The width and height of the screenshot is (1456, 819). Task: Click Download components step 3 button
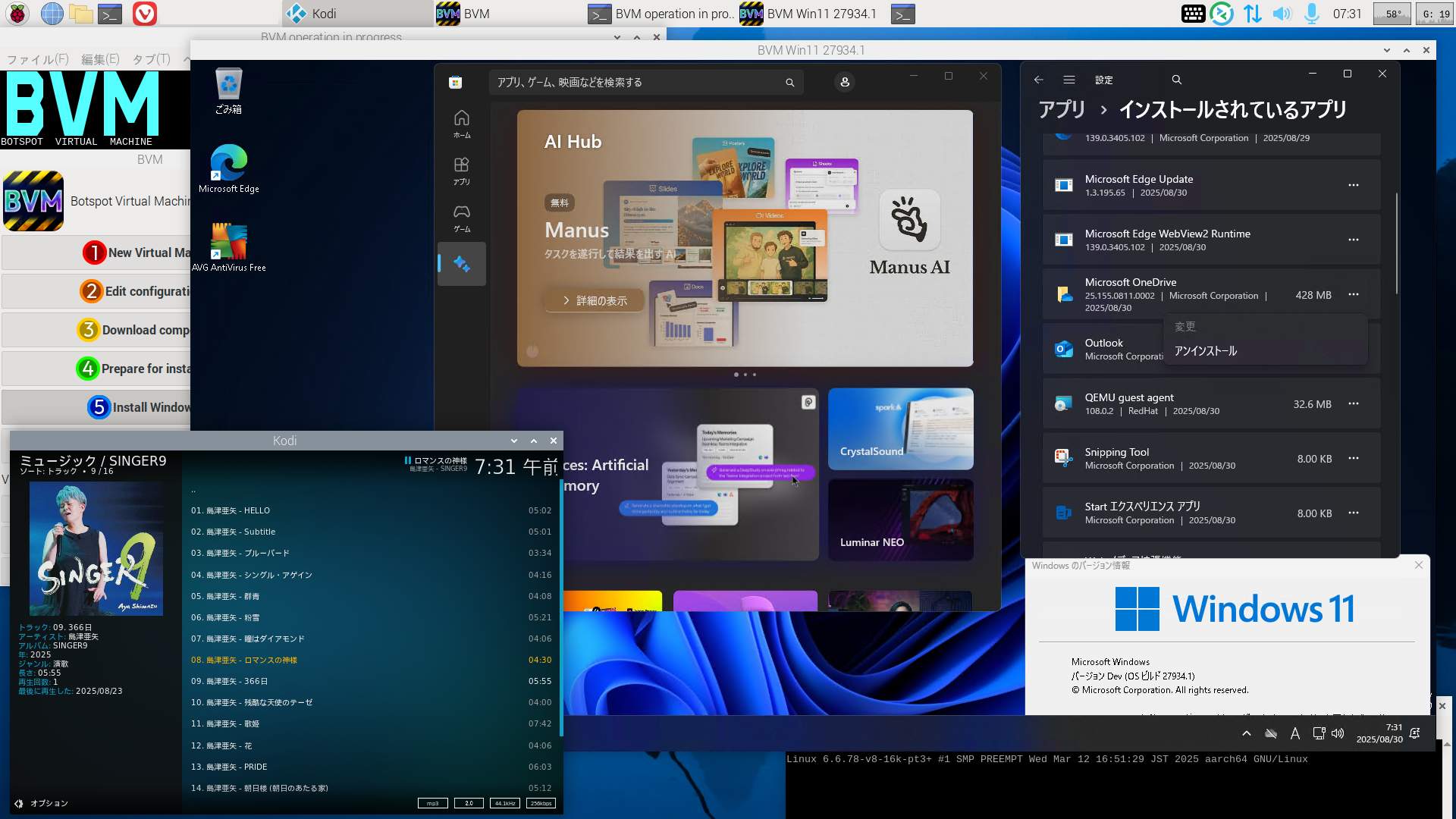coord(96,330)
